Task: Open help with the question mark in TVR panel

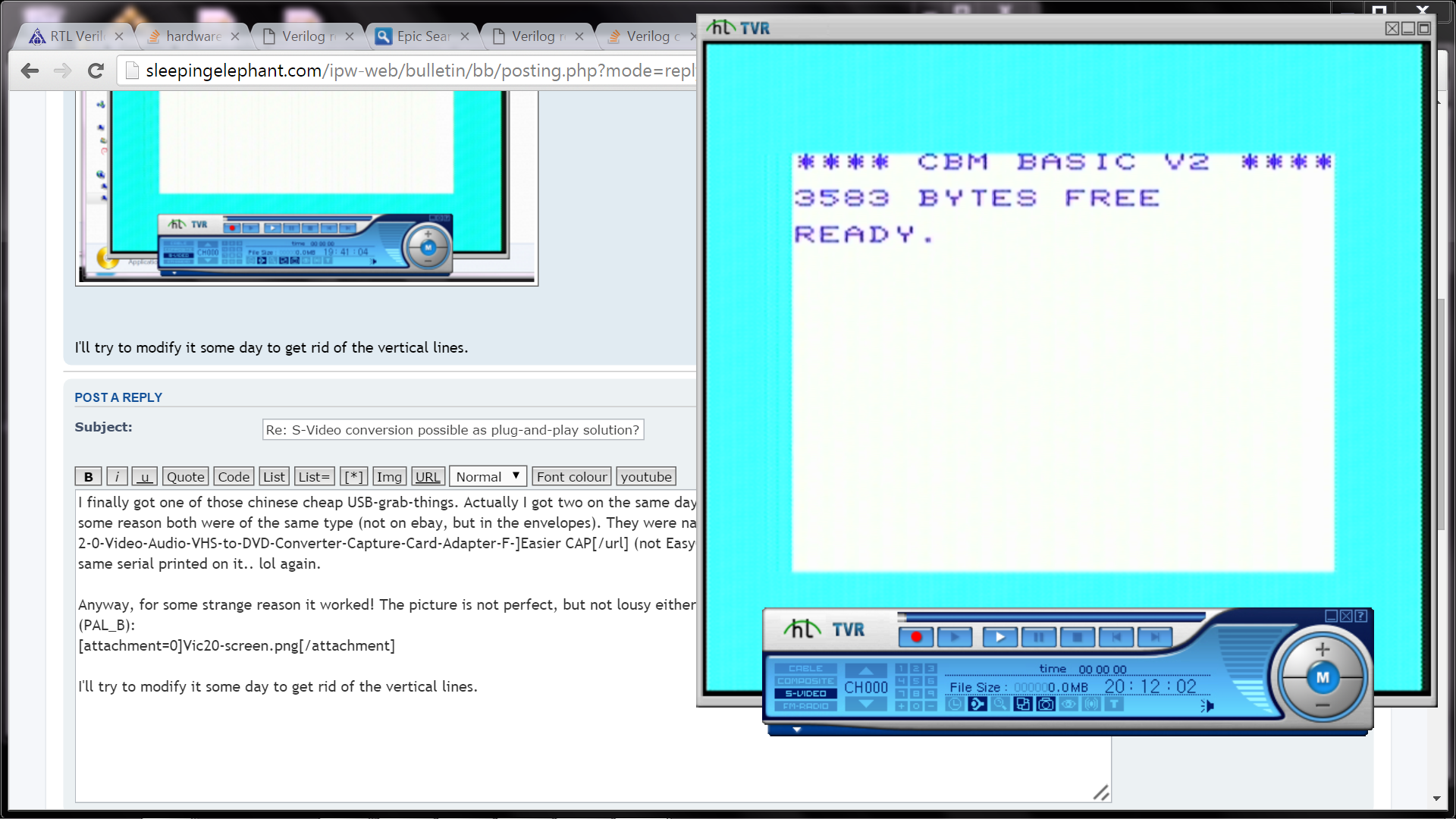Action: tap(1361, 616)
